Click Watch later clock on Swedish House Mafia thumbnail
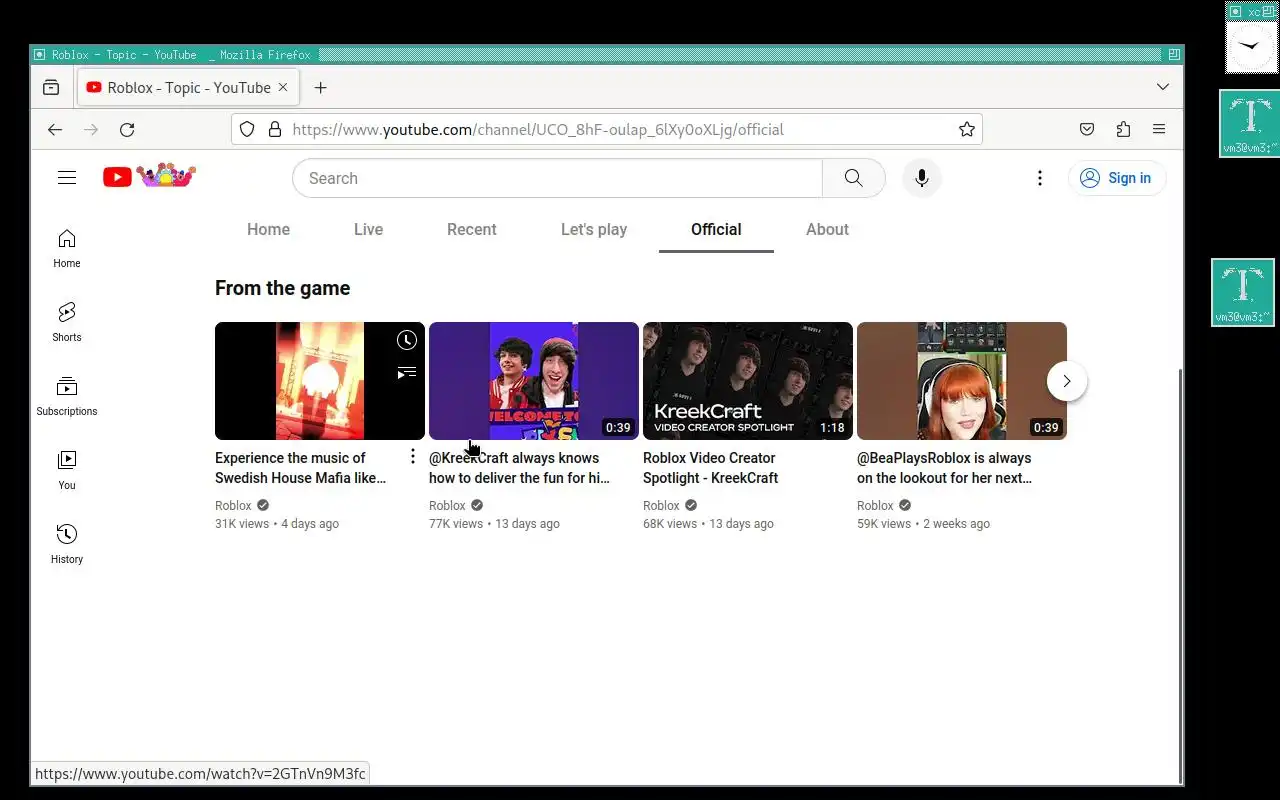 pyautogui.click(x=406, y=340)
